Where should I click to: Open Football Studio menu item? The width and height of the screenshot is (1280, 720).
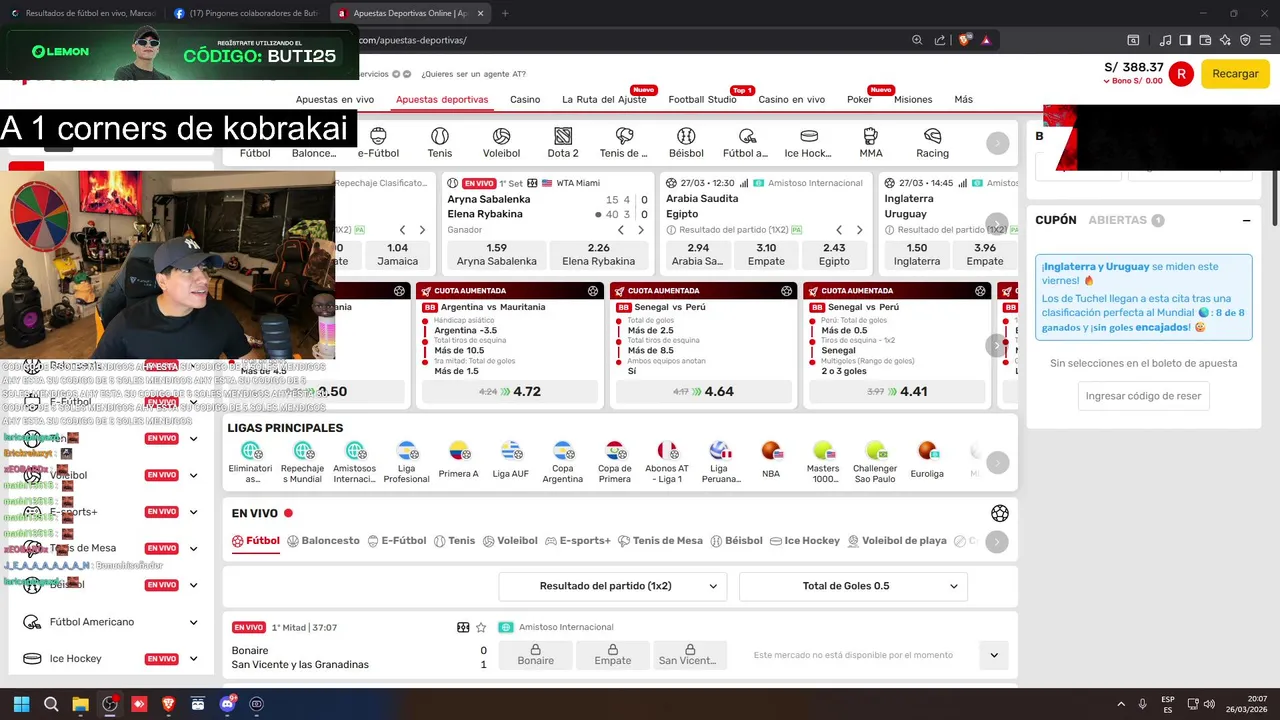[x=702, y=99]
